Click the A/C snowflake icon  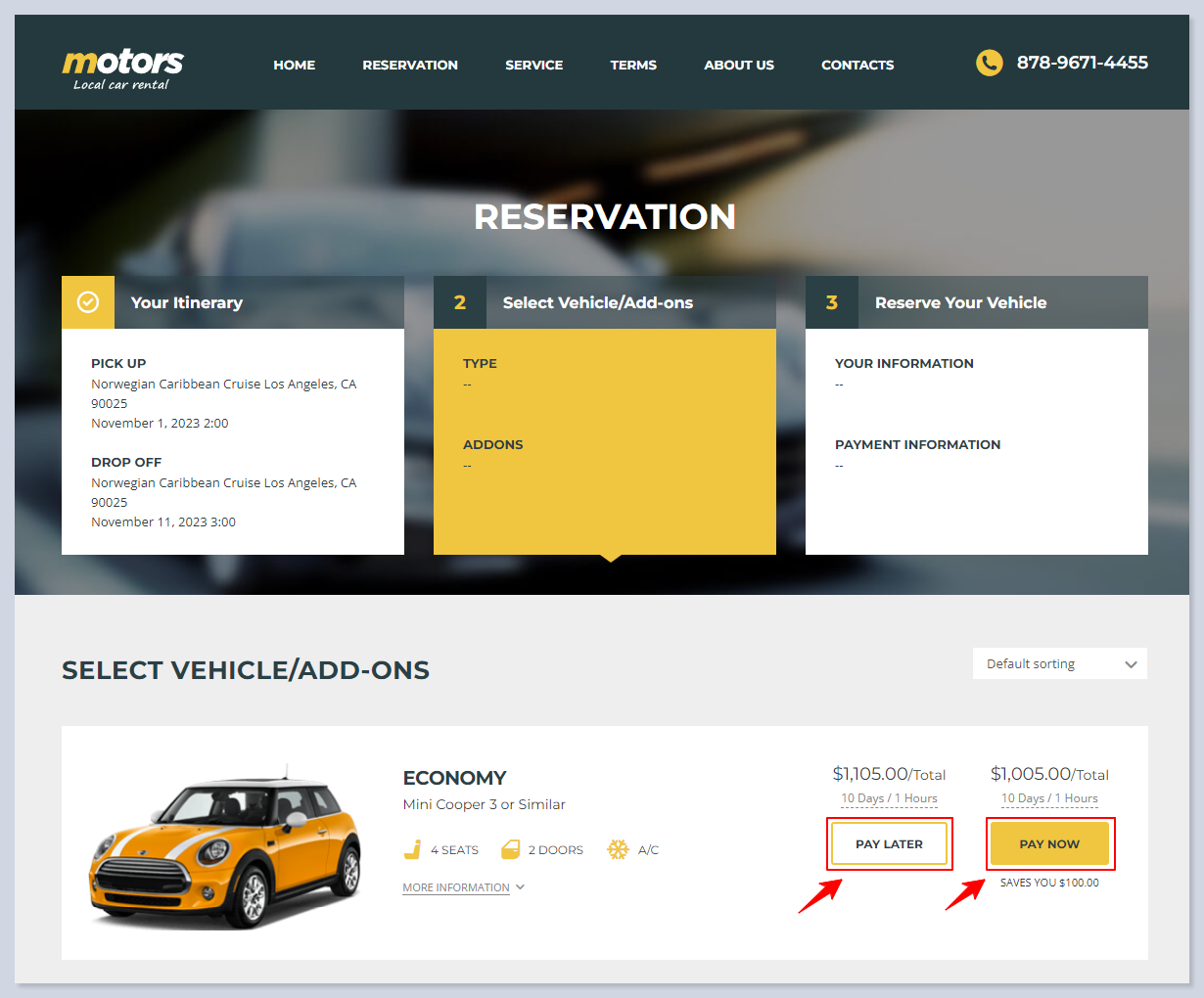point(618,849)
